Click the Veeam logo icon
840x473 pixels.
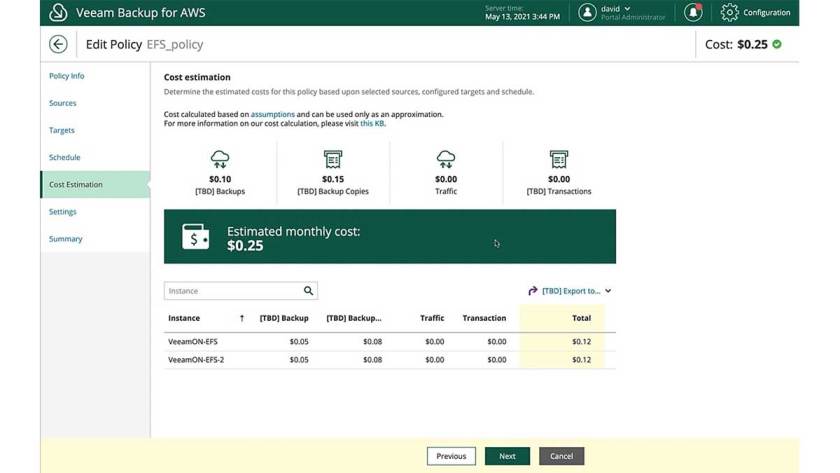[58, 12]
